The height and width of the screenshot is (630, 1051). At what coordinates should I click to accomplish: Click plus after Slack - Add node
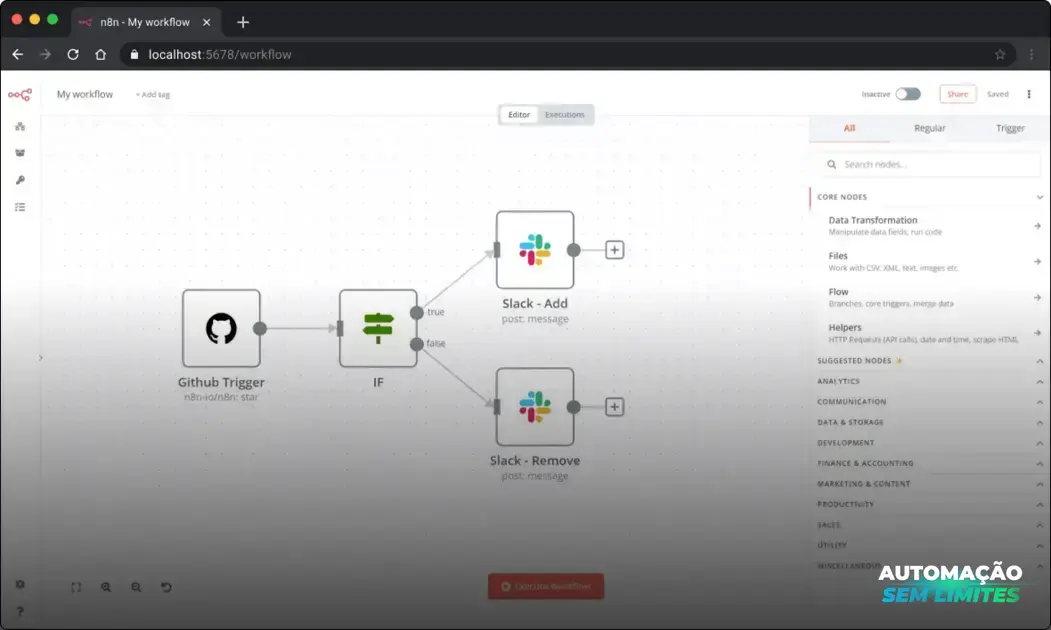(x=615, y=250)
